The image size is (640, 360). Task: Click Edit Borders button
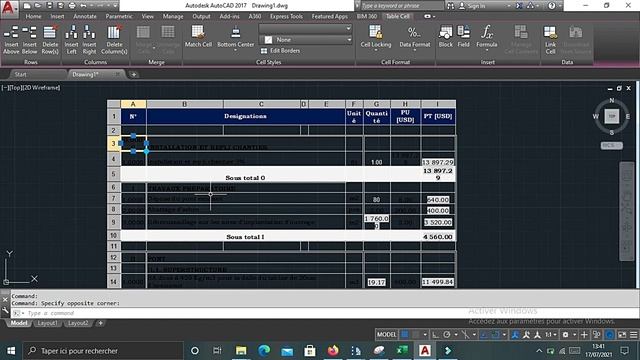(280, 51)
